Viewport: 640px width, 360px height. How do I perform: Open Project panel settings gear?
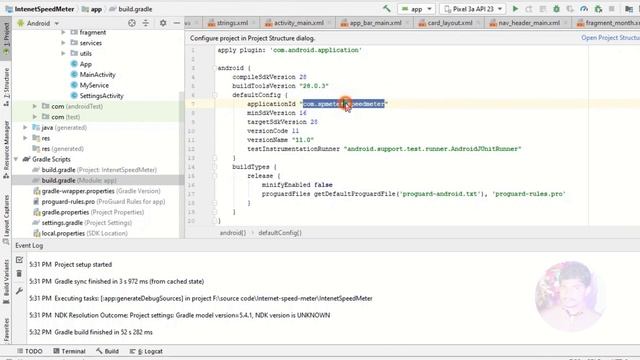pos(163,23)
